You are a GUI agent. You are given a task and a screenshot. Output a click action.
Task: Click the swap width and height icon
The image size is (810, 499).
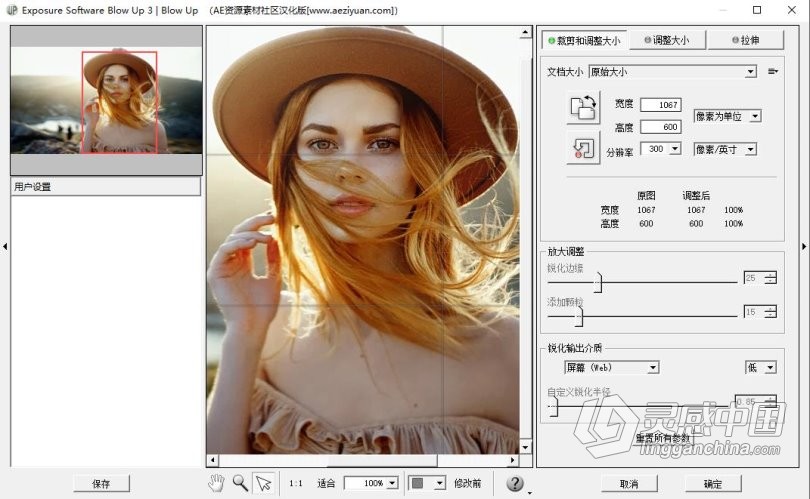[x=583, y=108]
